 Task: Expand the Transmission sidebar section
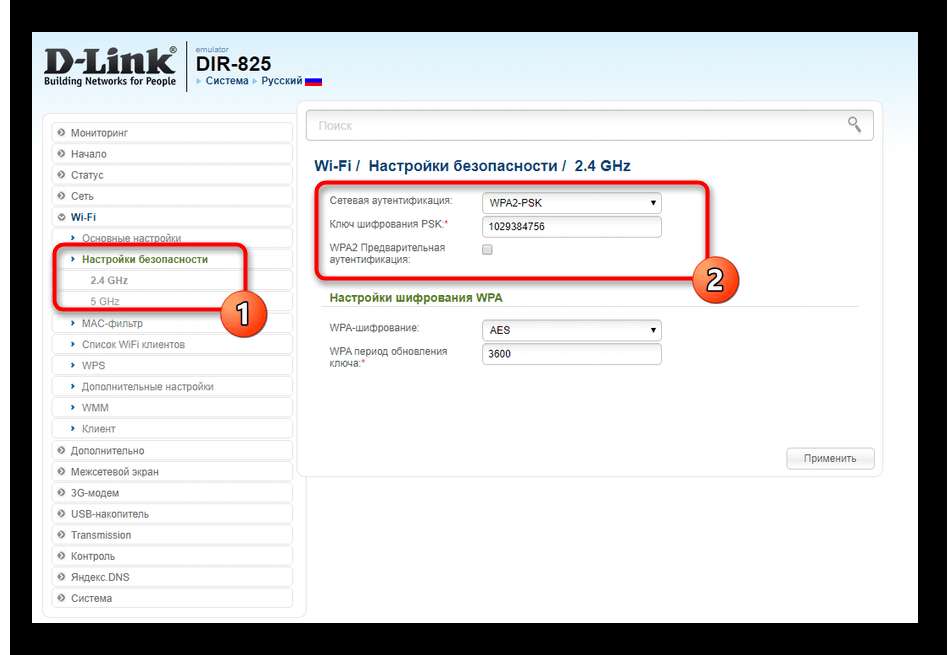point(172,535)
